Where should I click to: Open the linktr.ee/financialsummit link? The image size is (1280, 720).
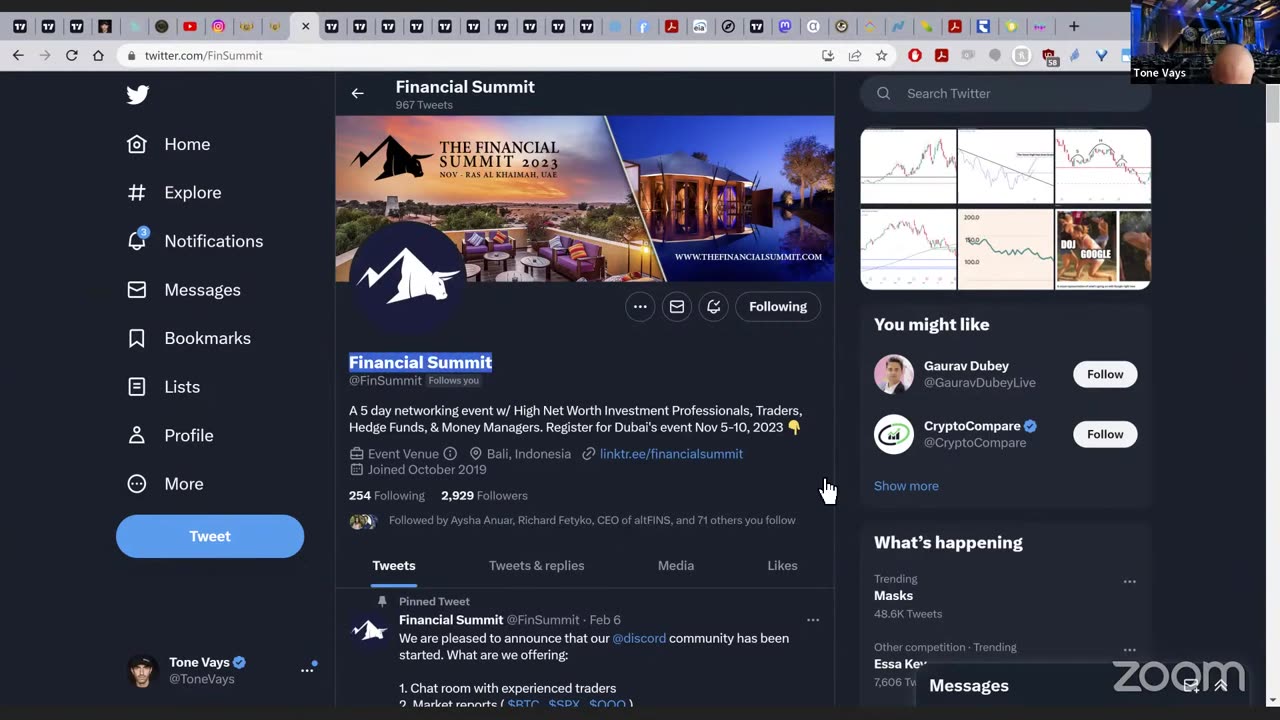point(671,454)
